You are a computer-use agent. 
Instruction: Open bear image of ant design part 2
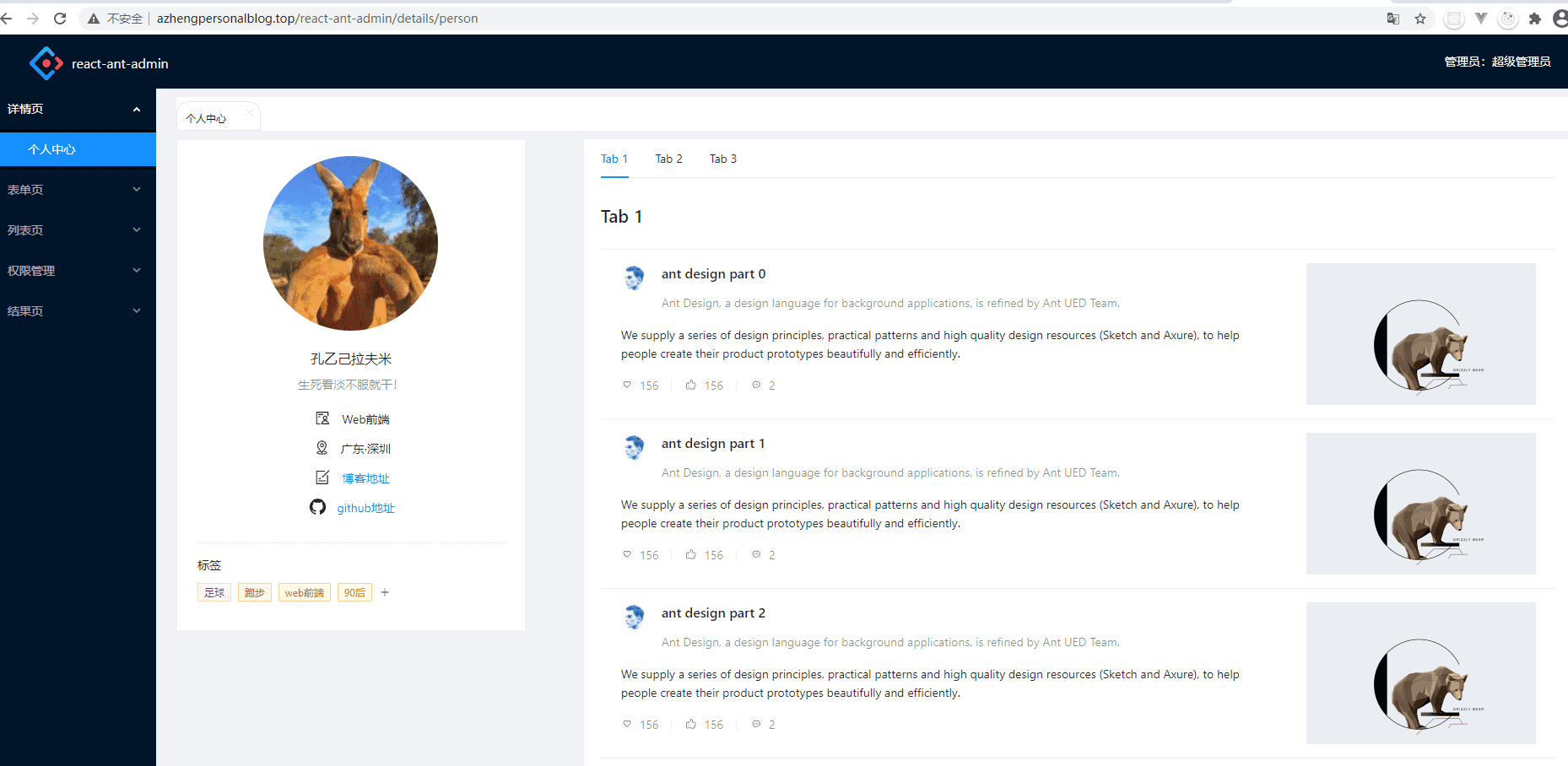1421,673
